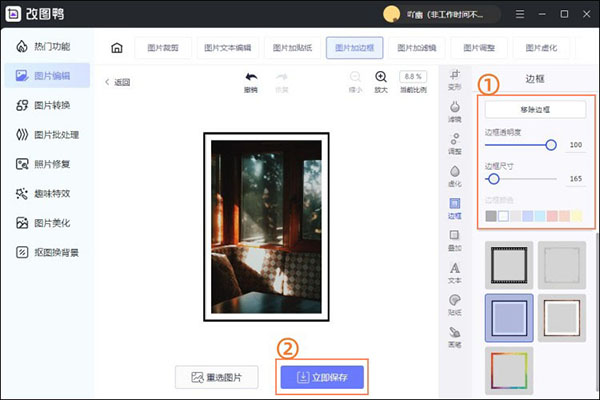Viewport: 600px width, 400px height.
Task: Switch to the 图片加贴纸 tab
Action: coord(292,47)
